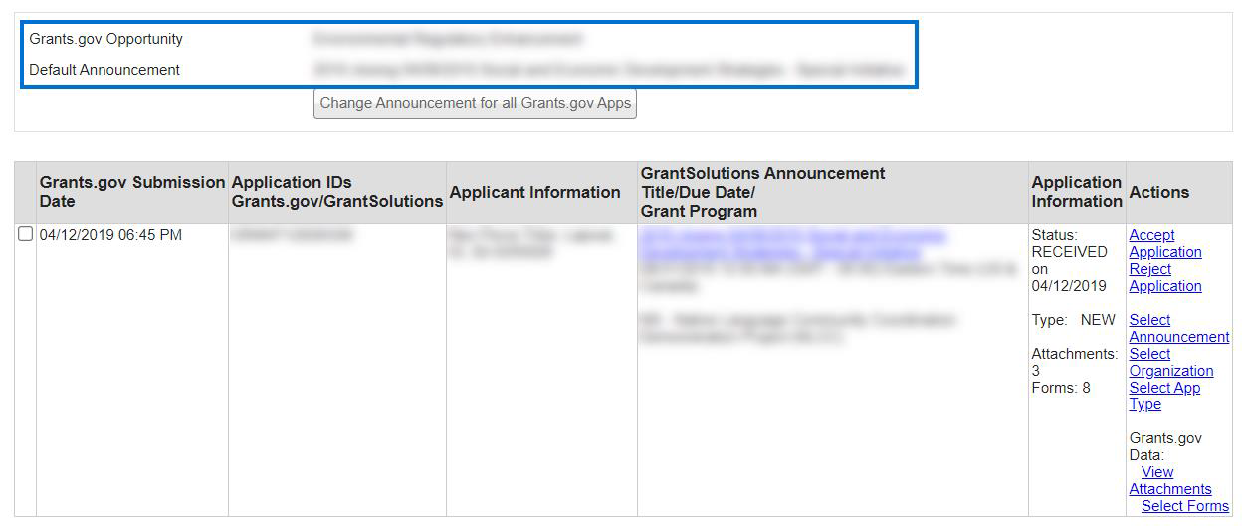Select the 04/12/2019 06:45 PM submission date cell

(x=110, y=235)
